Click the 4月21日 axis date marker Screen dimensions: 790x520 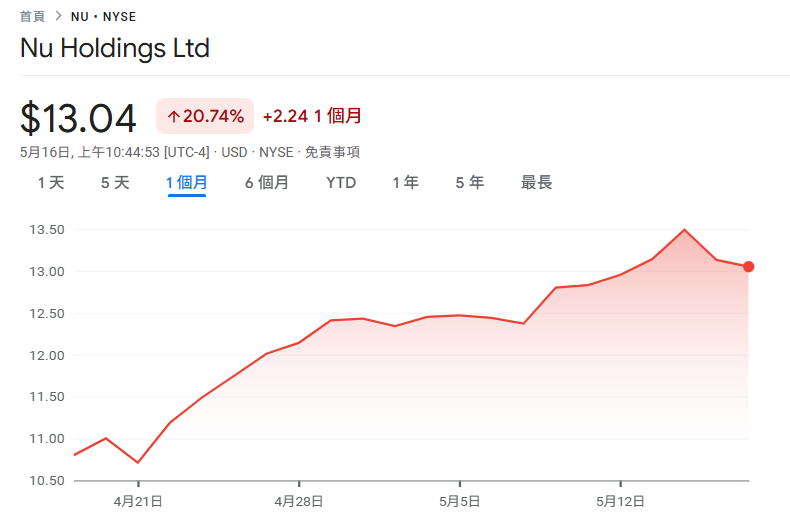(138, 501)
